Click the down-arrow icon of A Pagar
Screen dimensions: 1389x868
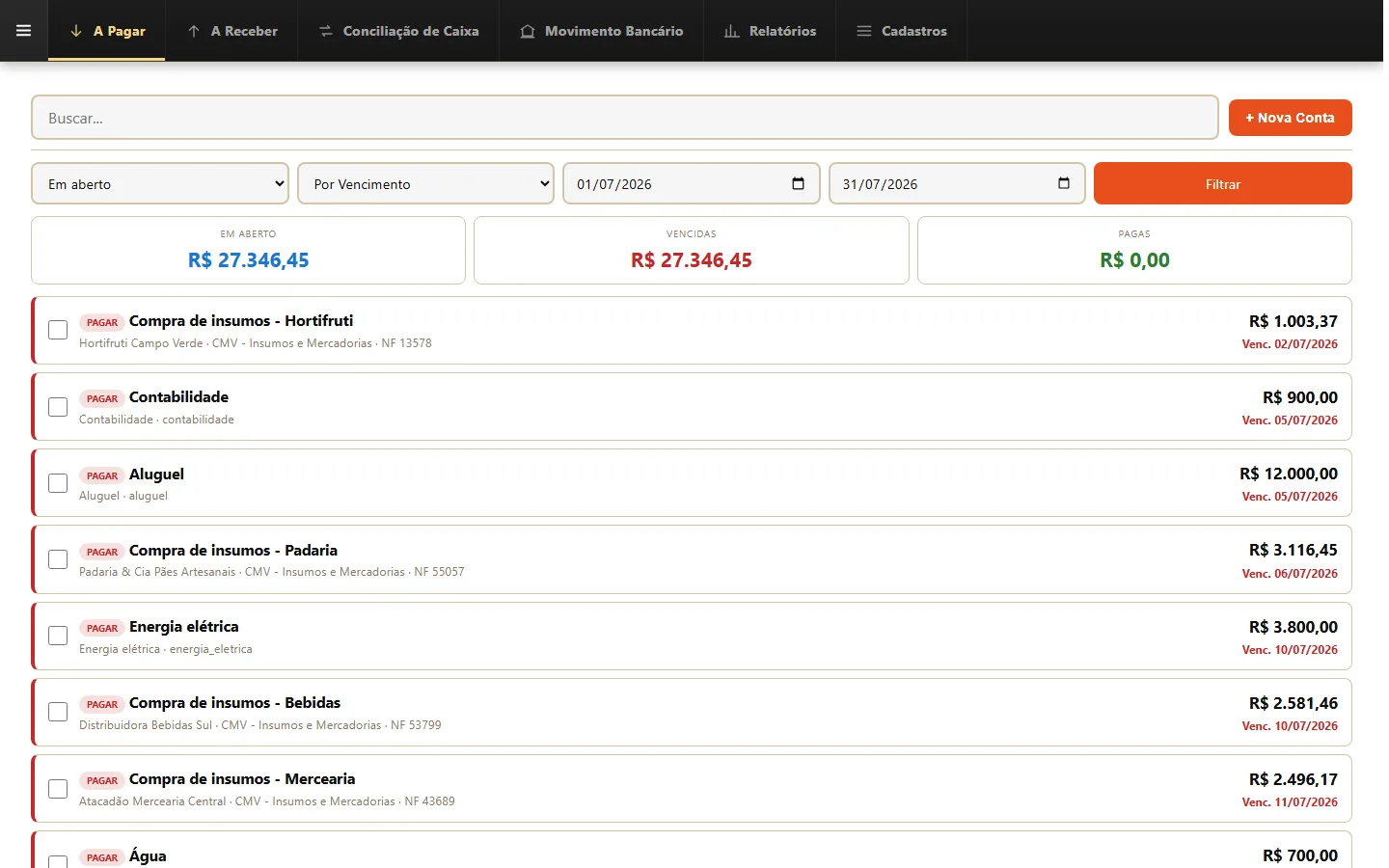[x=76, y=31]
